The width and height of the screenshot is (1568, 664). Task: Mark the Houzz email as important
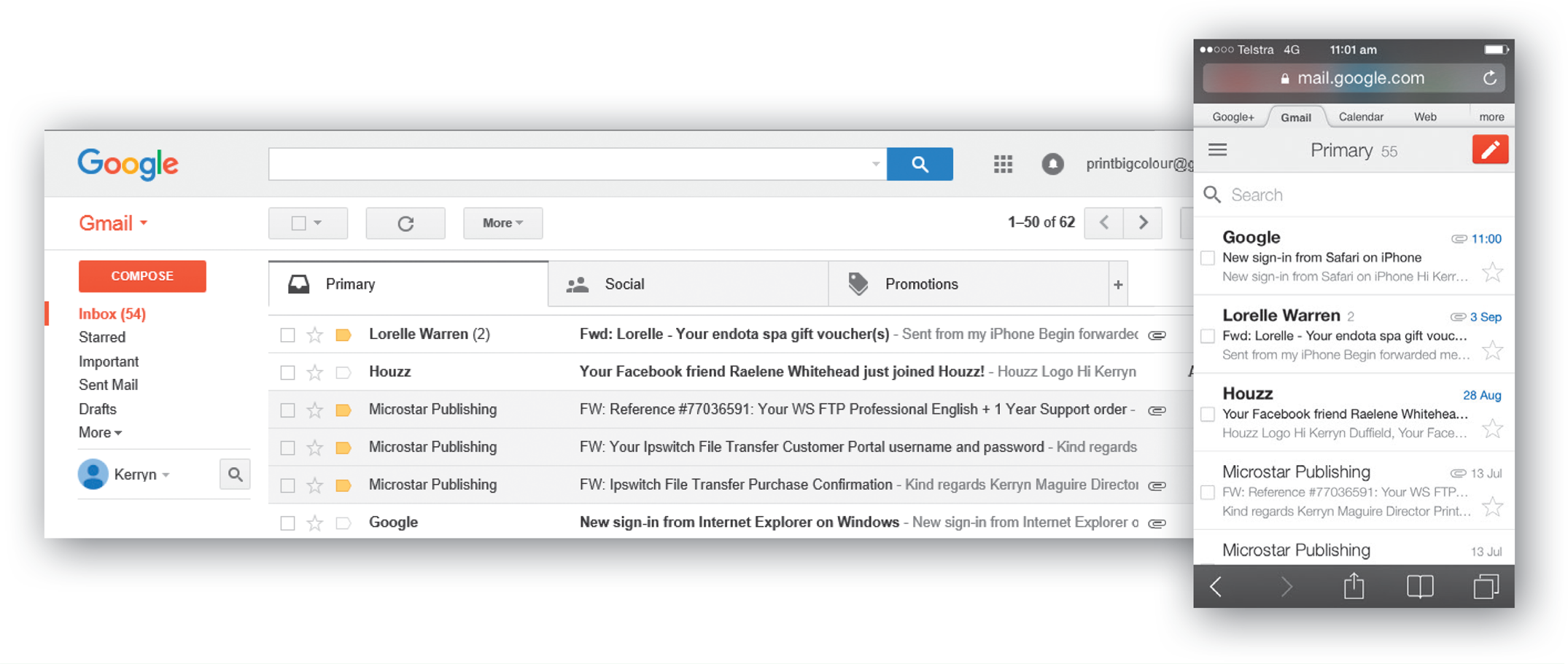coord(344,372)
